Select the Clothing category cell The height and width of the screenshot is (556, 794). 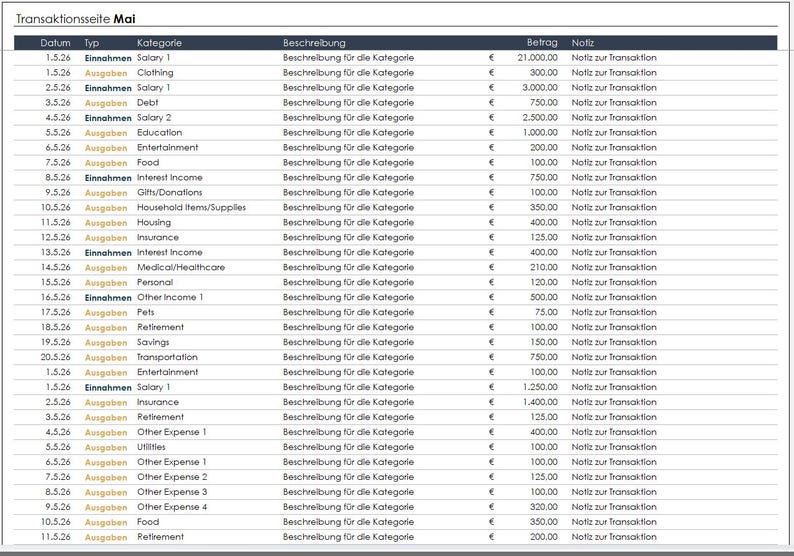point(155,73)
